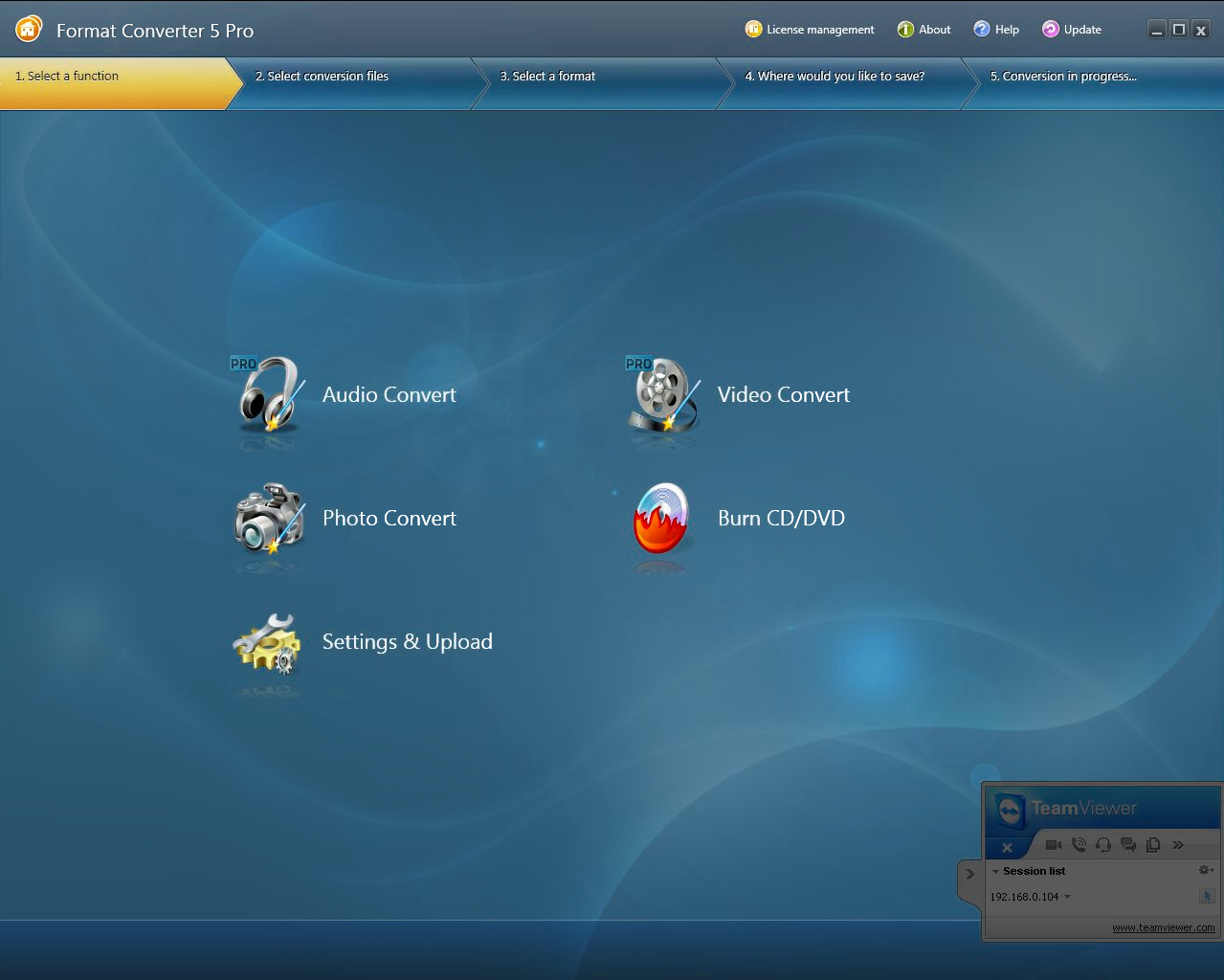Select the Photo Convert camera icon
The height and width of the screenshot is (980, 1224).
(x=270, y=519)
